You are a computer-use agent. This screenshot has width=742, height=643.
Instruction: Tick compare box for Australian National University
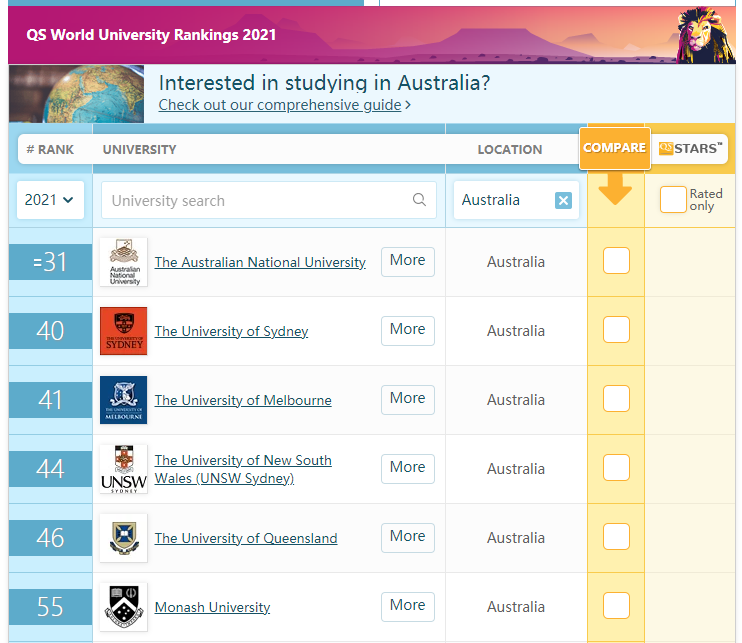[x=616, y=261]
